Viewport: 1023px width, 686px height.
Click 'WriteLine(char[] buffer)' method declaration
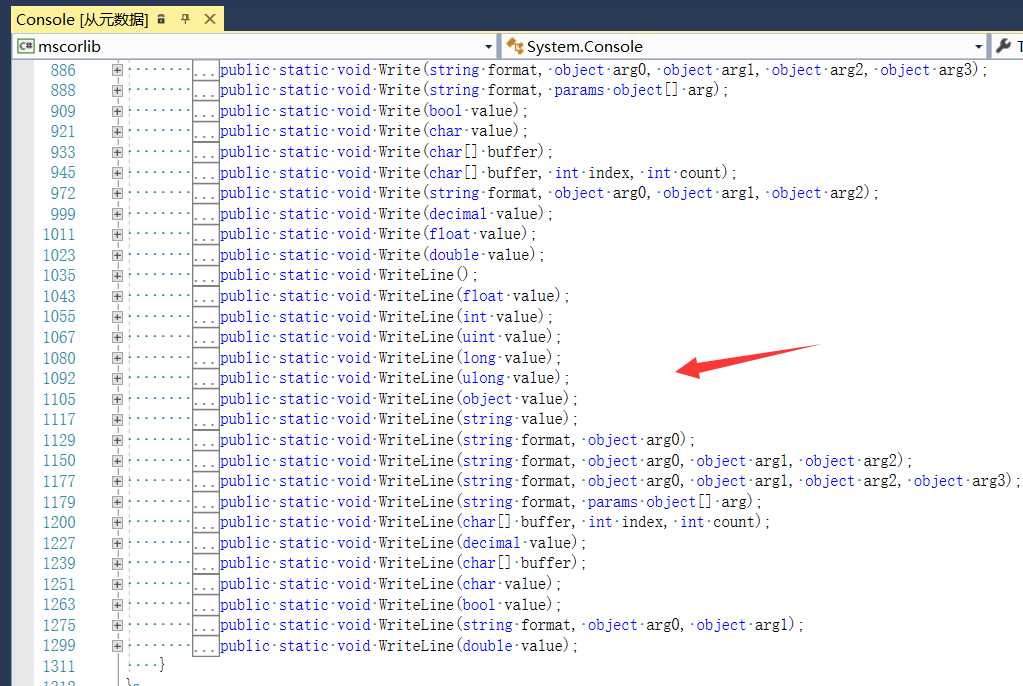coord(403,563)
